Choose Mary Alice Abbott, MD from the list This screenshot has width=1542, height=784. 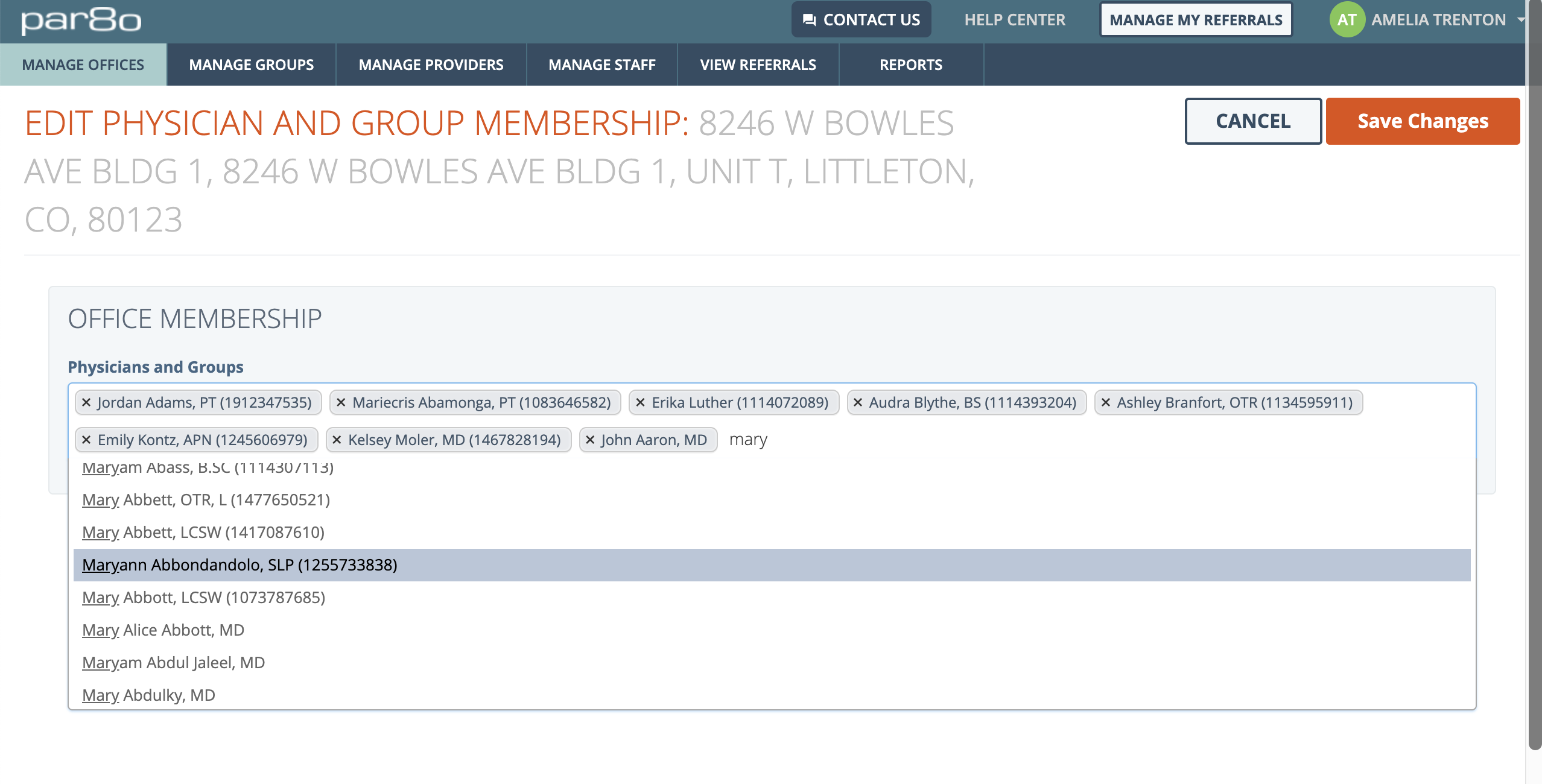(x=163, y=630)
